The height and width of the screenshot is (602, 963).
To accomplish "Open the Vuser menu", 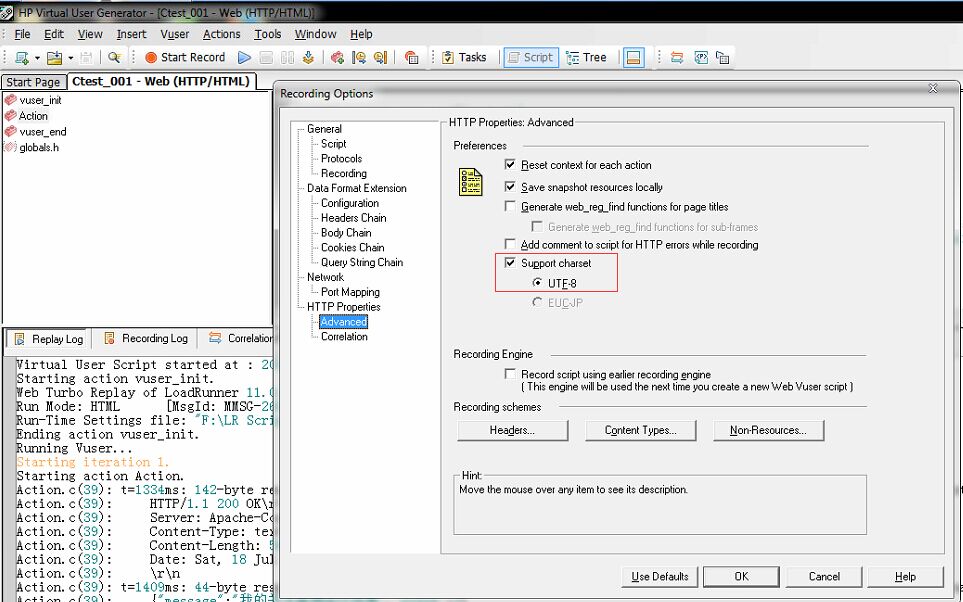I will click(x=174, y=34).
